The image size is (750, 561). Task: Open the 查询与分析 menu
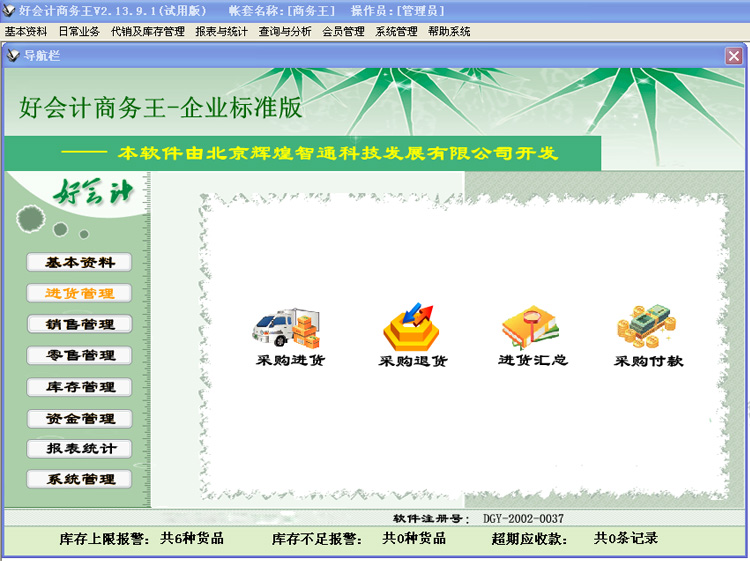[x=285, y=32]
